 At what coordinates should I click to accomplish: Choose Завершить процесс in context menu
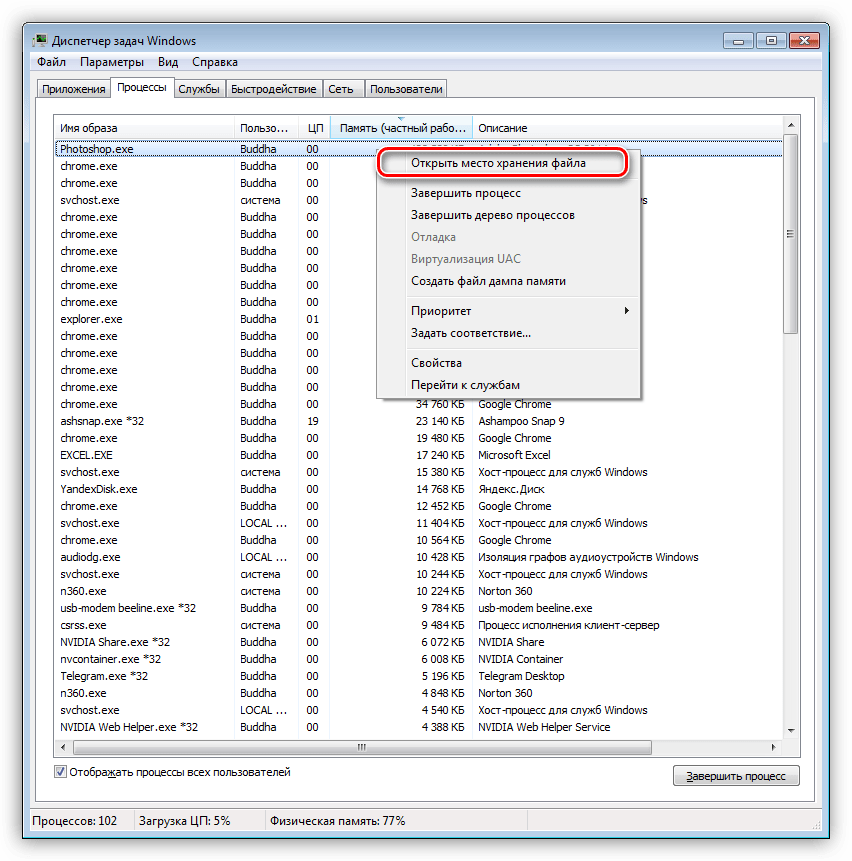508,193
